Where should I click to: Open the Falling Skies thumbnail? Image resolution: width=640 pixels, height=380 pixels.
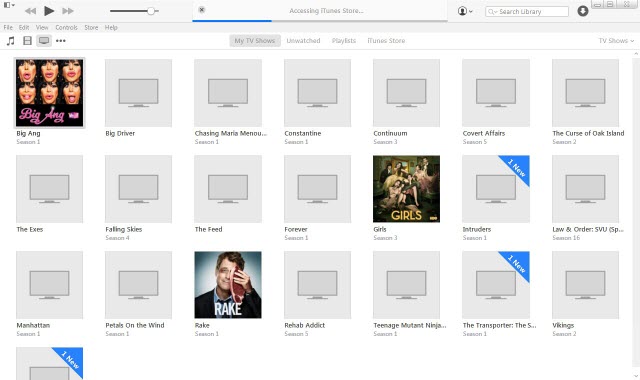[x=138, y=189]
